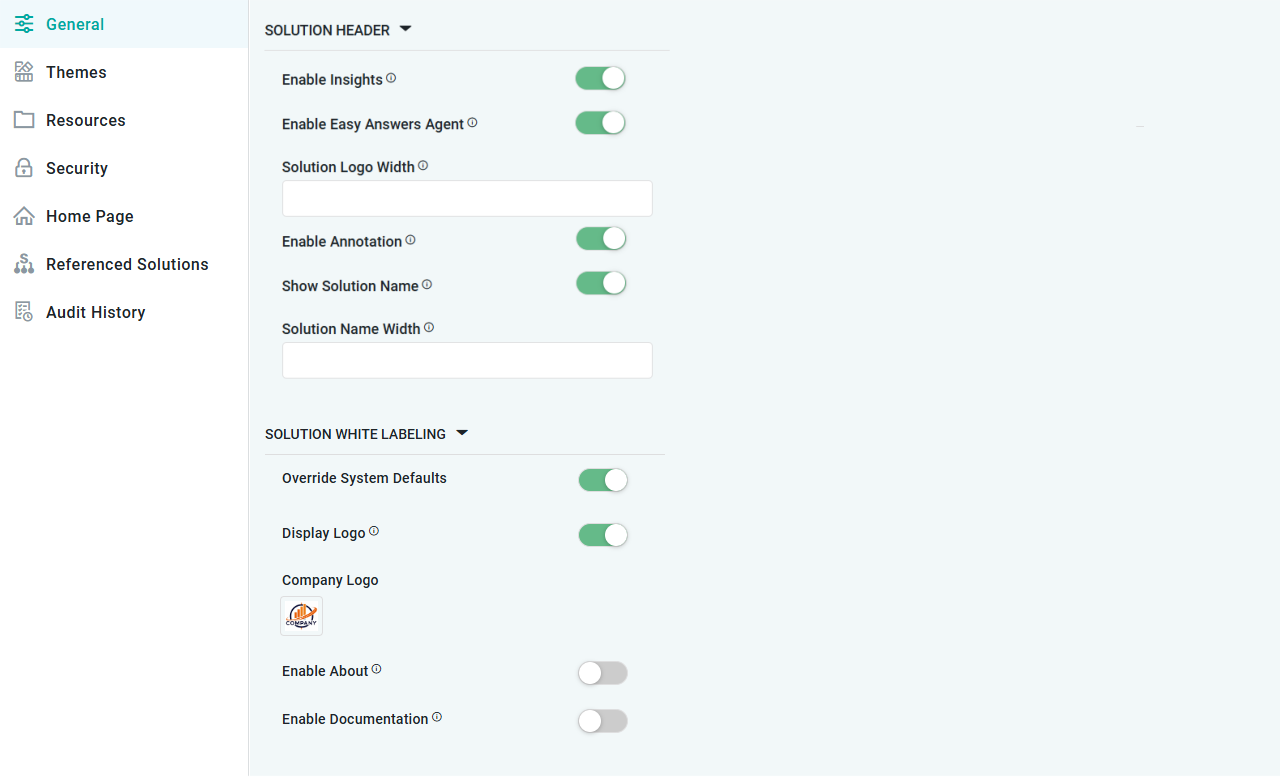Image resolution: width=1280 pixels, height=777 pixels.
Task: Click the Audit History icon
Action: point(24,312)
